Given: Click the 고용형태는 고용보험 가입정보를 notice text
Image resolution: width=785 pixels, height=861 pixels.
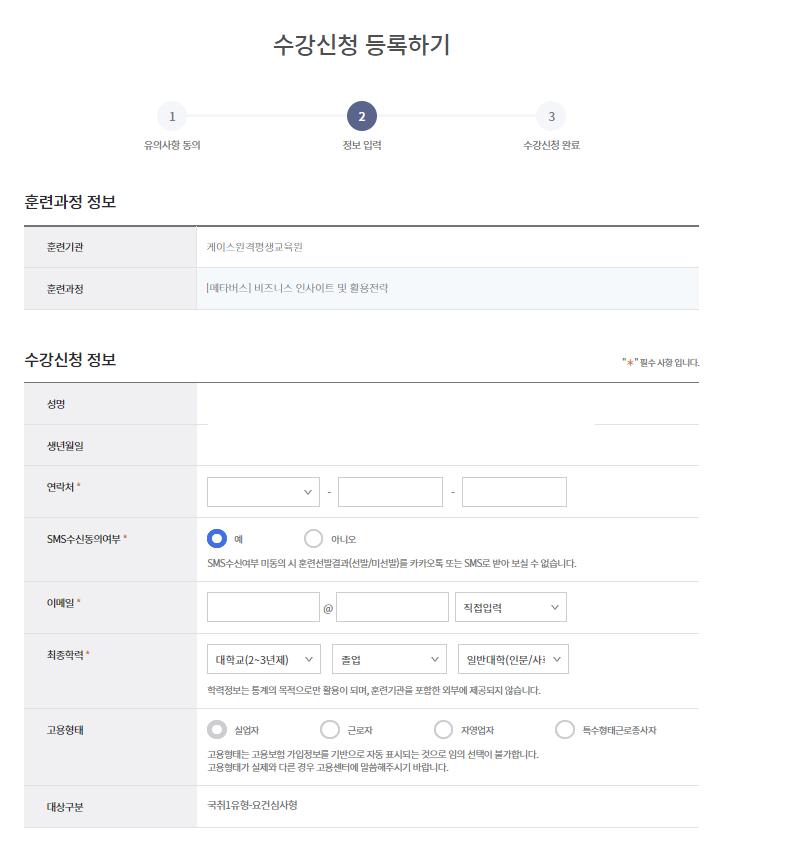Looking at the screenshot, I should click(373, 754).
